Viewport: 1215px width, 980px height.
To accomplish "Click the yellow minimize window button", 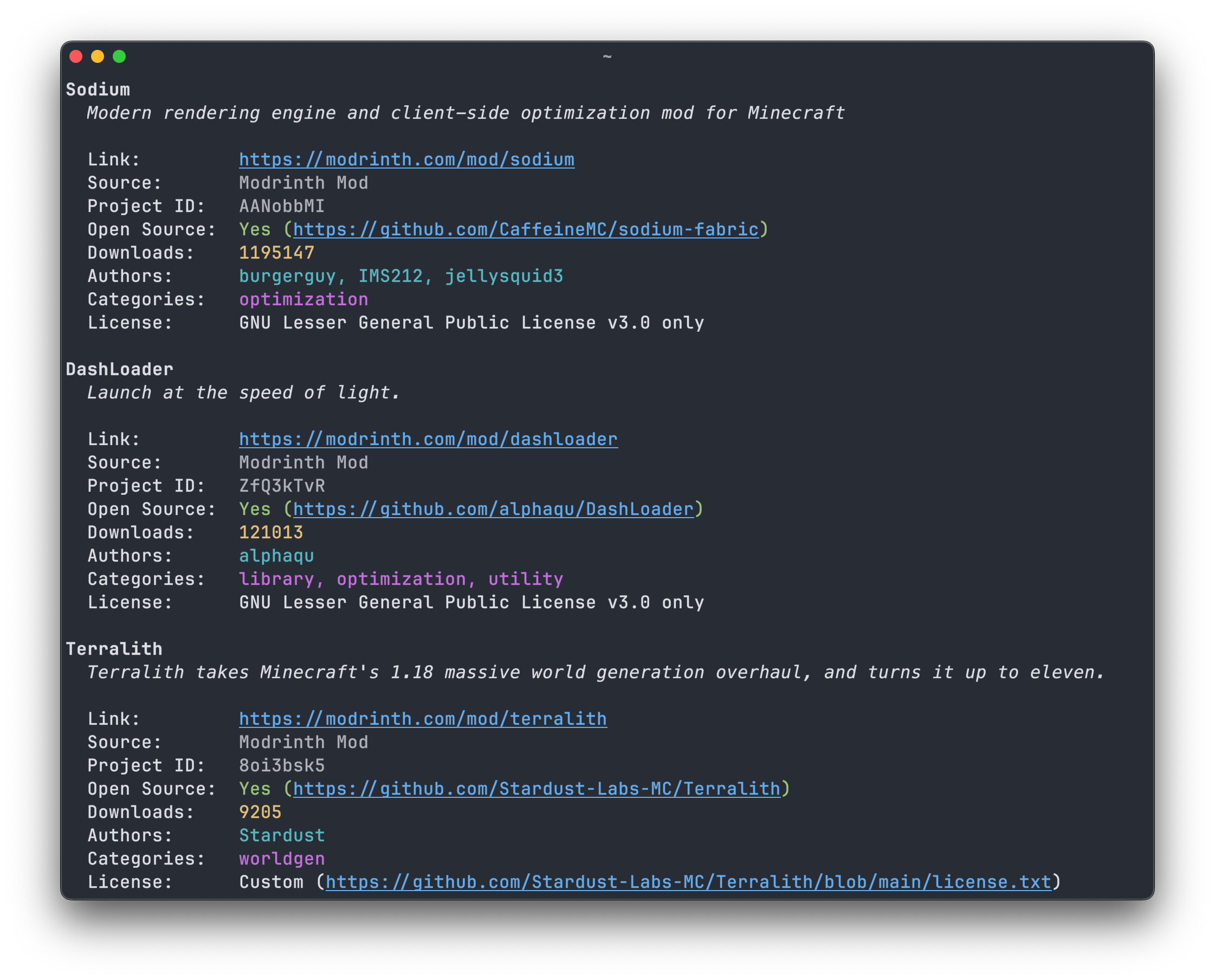I will click(98, 56).
